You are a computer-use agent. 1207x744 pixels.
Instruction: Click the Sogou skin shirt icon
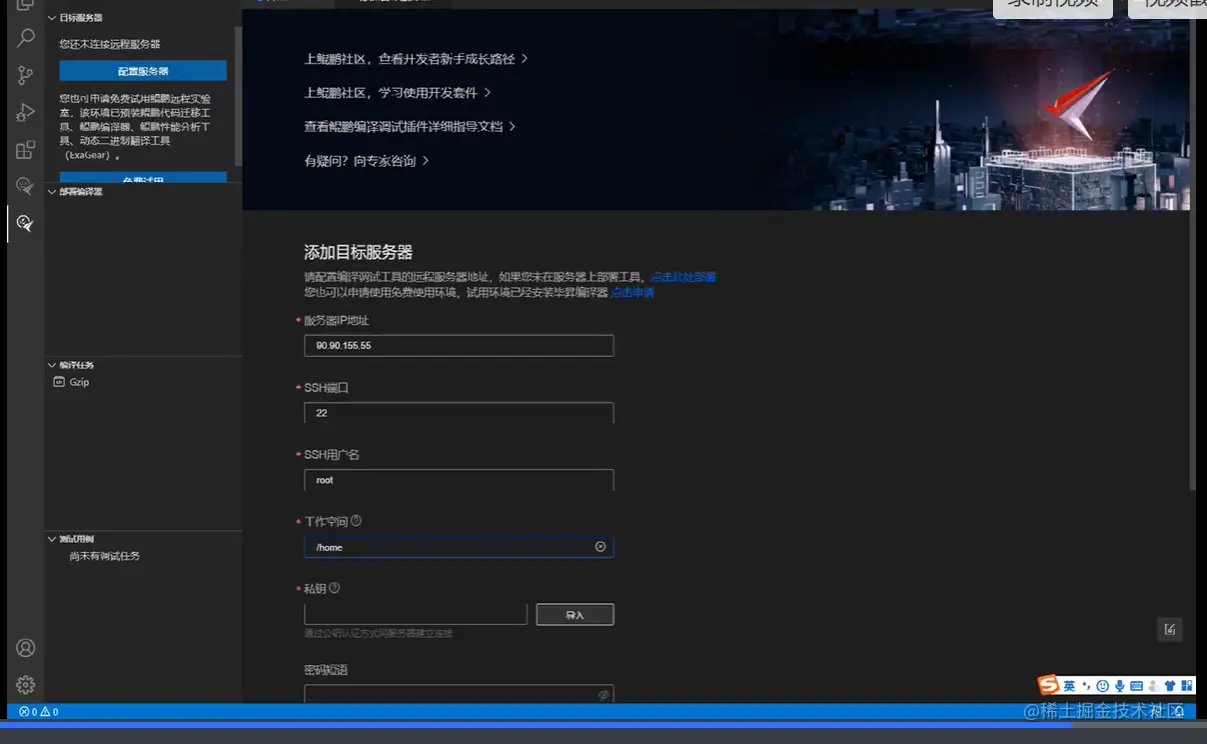point(1170,686)
